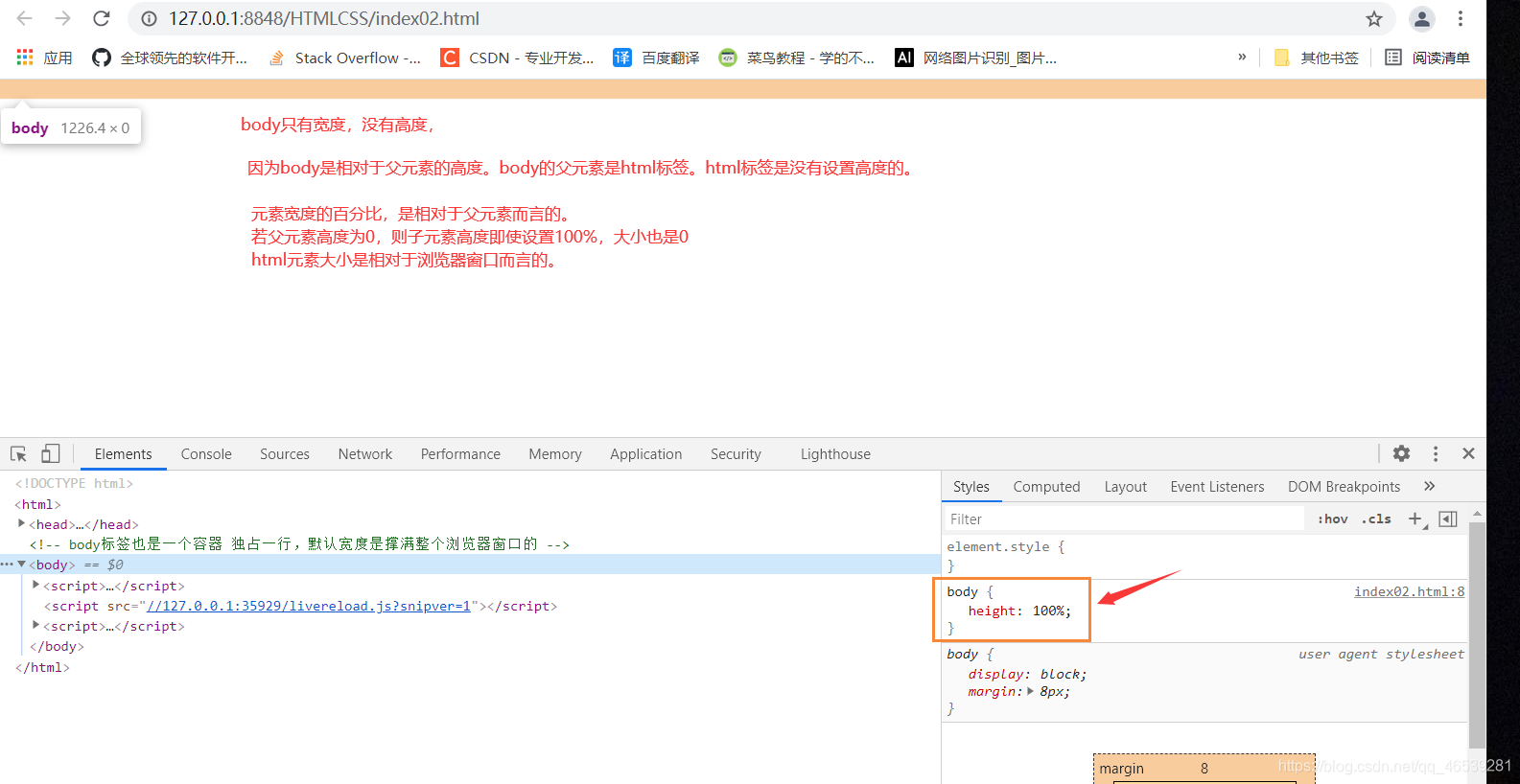Show more sidebar tabs chevron
The image size is (1520, 784).
coord(1430,486)
